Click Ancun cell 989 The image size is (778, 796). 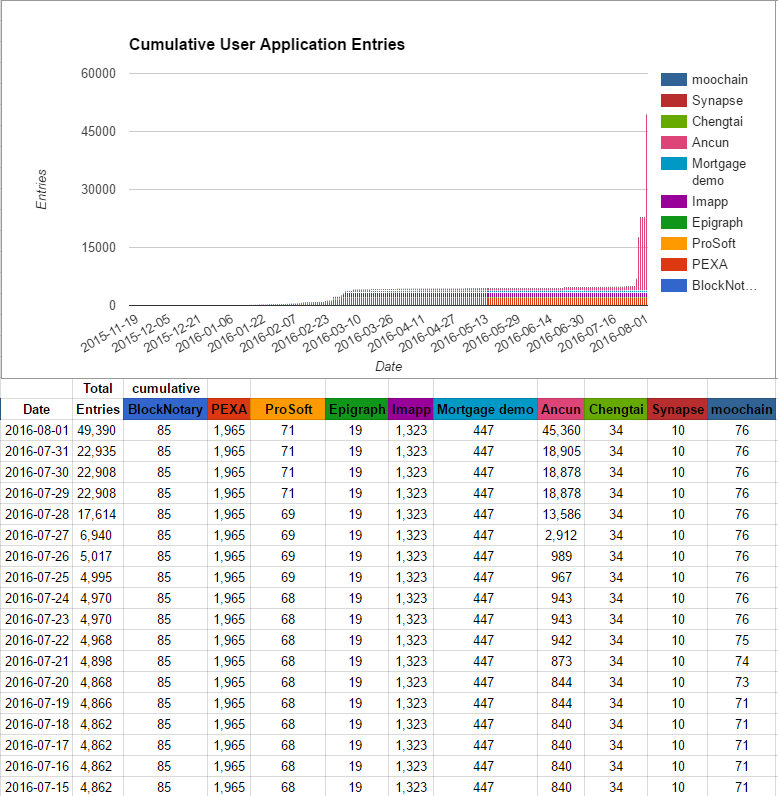(561, 556)
